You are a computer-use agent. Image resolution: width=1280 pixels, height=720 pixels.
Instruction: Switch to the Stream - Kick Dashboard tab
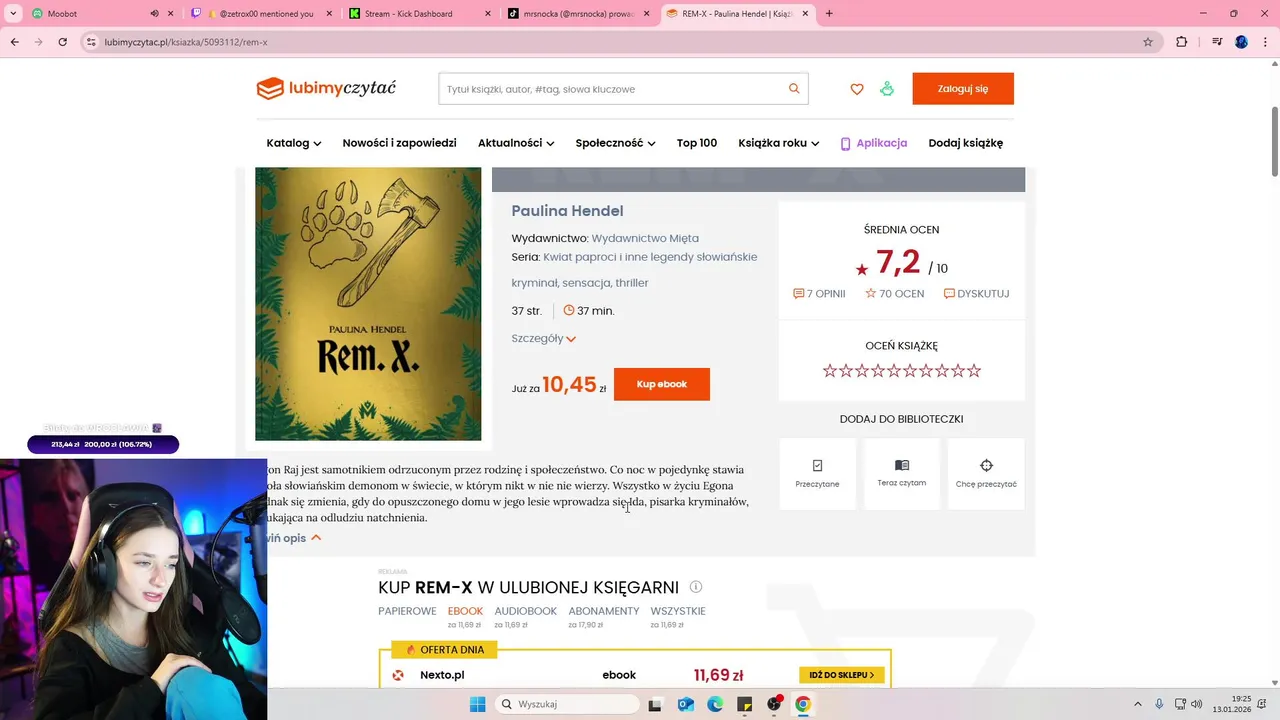pyautogui.click(x=420, y=14)
